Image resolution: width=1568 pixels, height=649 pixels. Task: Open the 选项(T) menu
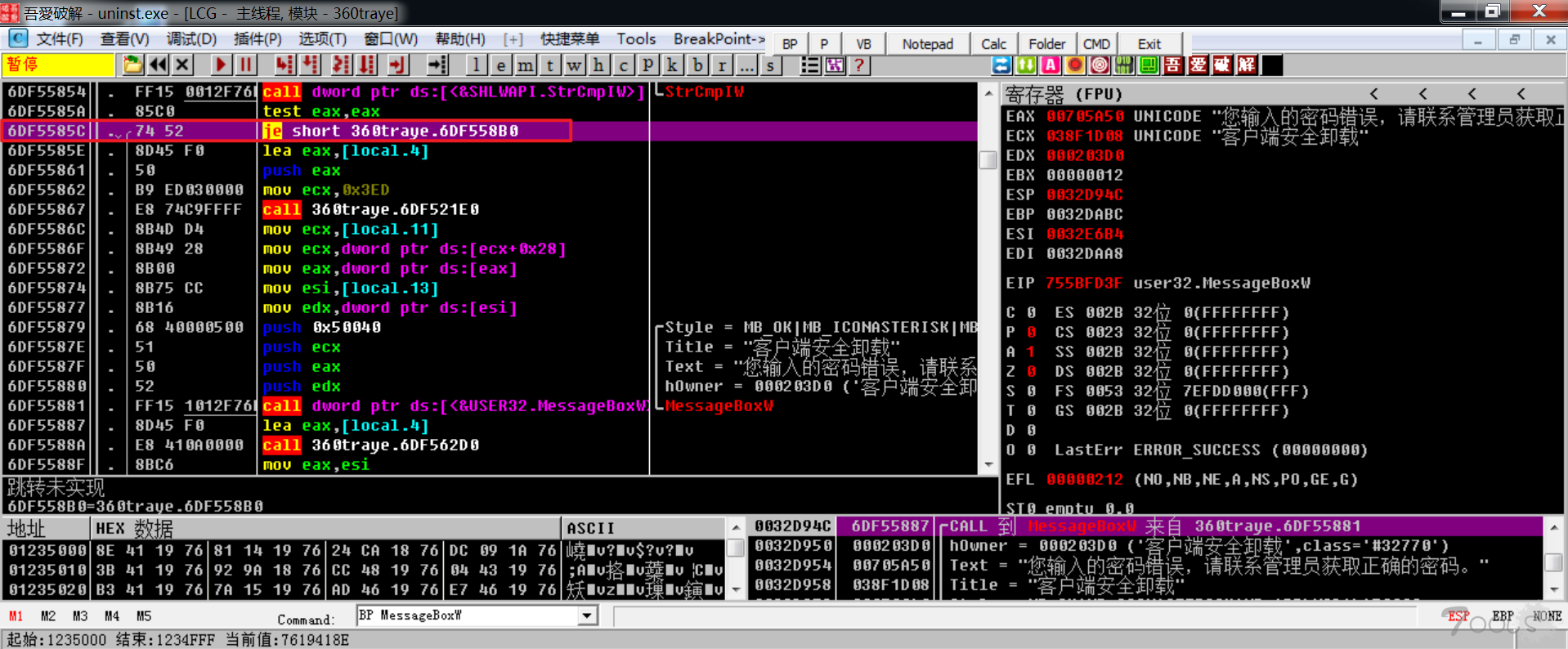coord(322,39)
